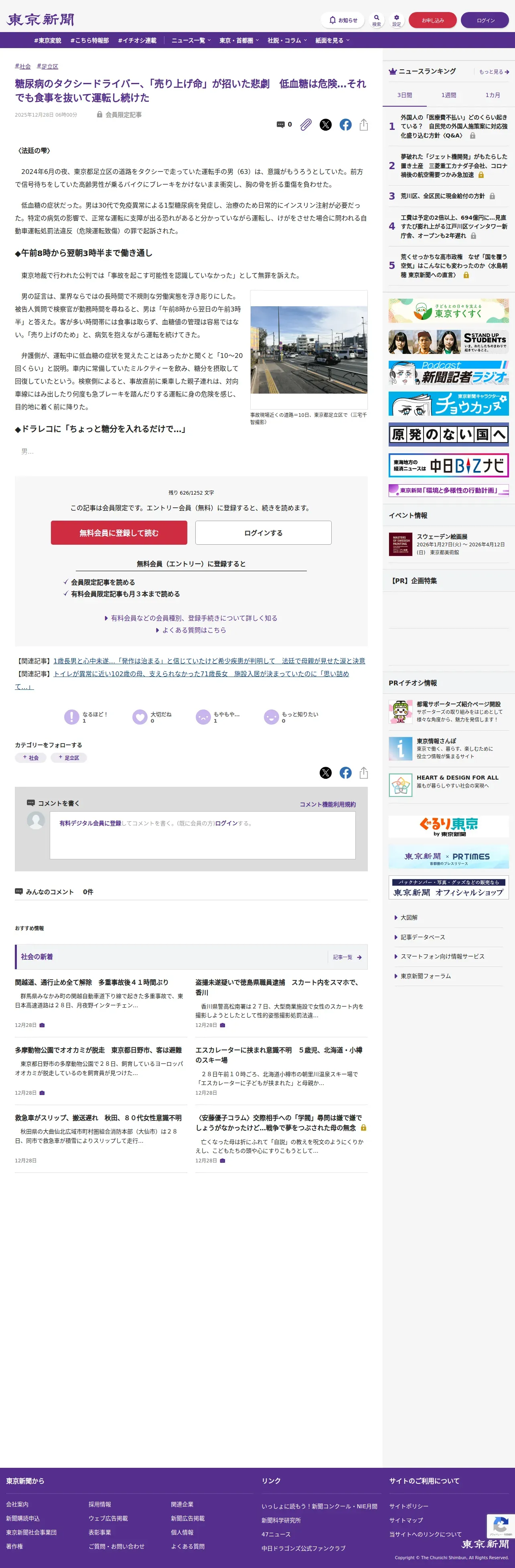Follow the 社会 category
Viewport: 515px width, 1568px height.
click(30, 758)
